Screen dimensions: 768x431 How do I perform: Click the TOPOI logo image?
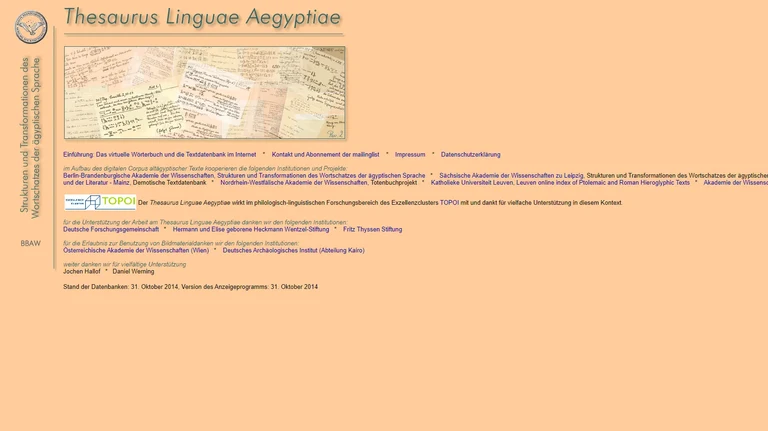pyautogui.click(x=100, y=202)
